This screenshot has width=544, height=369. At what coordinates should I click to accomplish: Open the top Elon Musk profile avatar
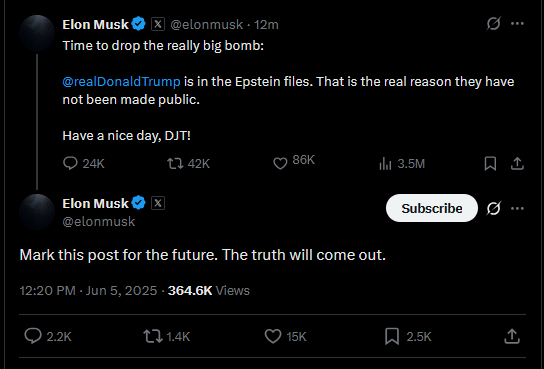click(37, 33)
